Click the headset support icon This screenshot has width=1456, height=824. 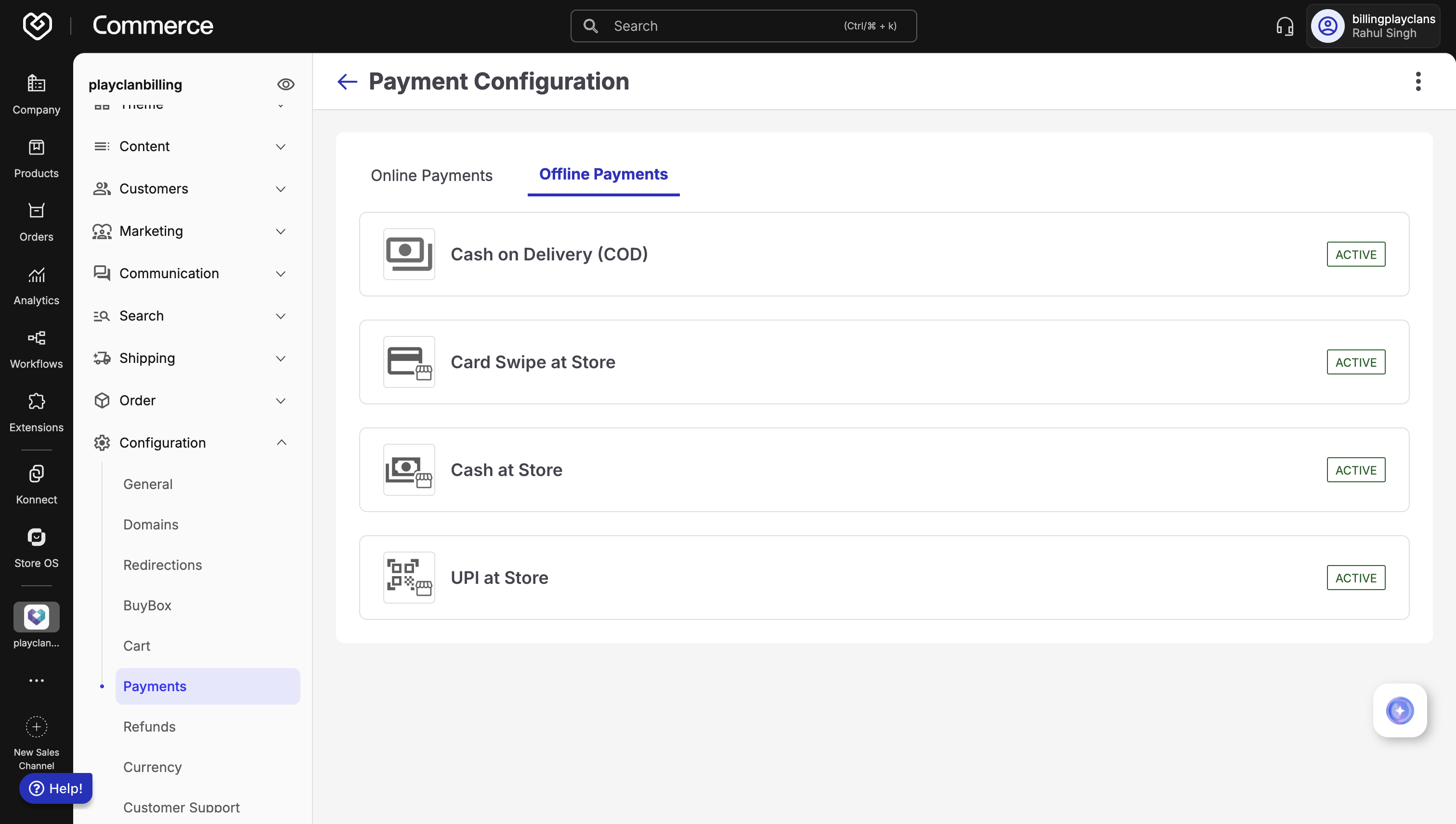point(1285,26)
